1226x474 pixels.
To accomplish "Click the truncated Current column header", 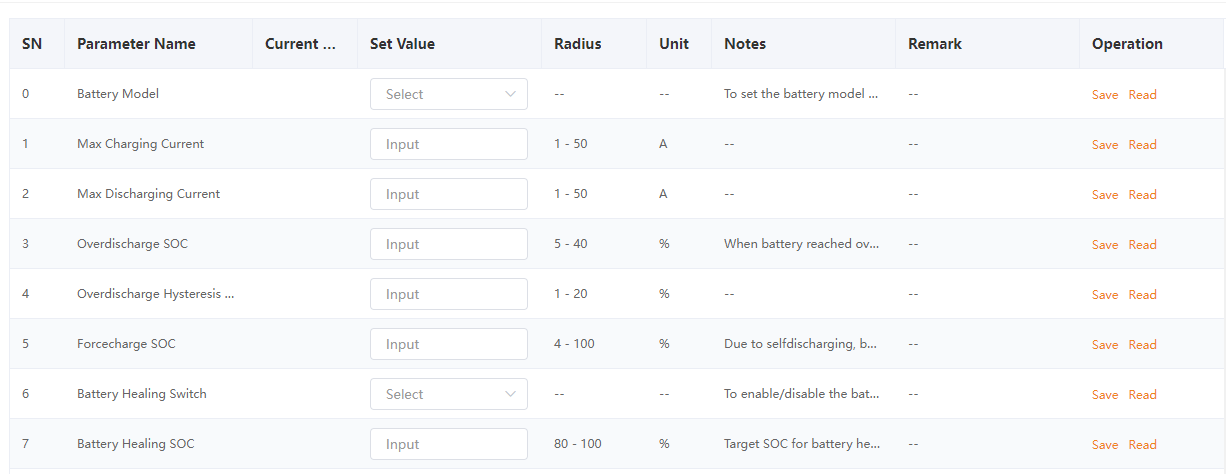I will [300, 44].
